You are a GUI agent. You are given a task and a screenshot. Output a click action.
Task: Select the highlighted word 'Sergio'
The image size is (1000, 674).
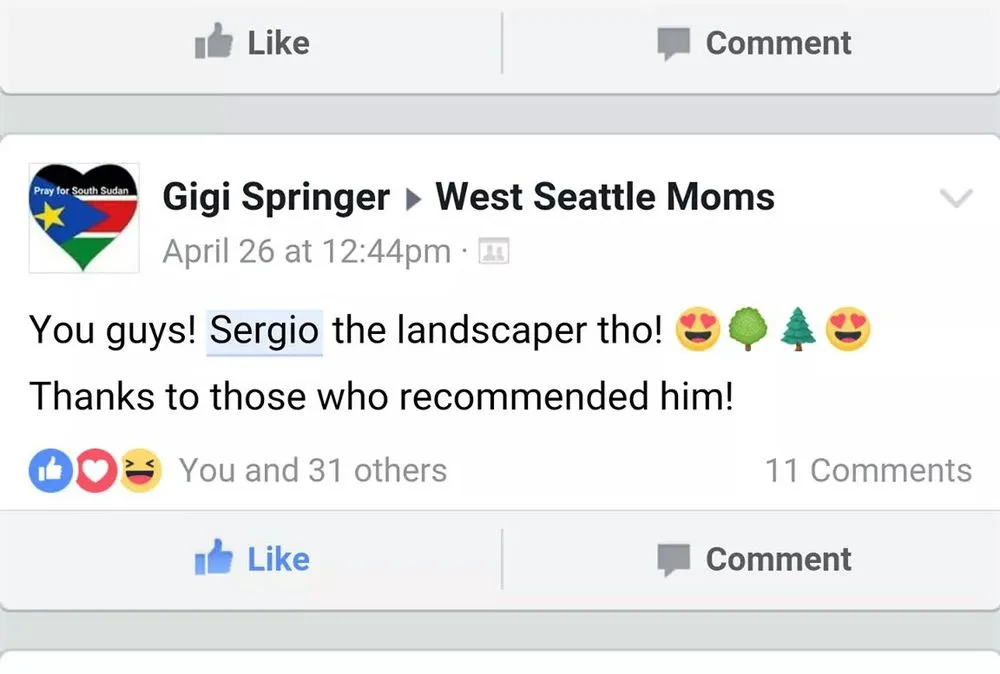[x=264, y=330]
